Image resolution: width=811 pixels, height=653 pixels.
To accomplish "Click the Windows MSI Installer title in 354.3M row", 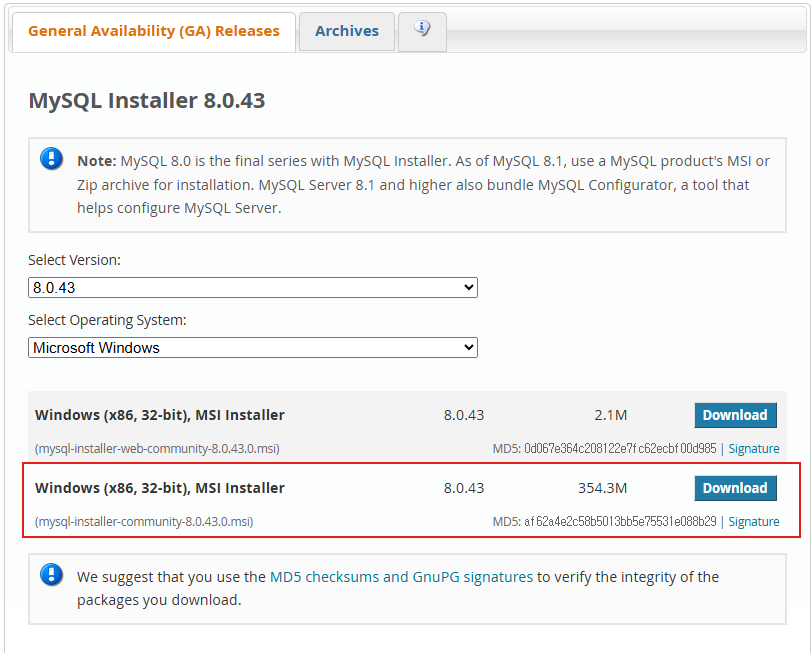I will [x=160, y=488].
